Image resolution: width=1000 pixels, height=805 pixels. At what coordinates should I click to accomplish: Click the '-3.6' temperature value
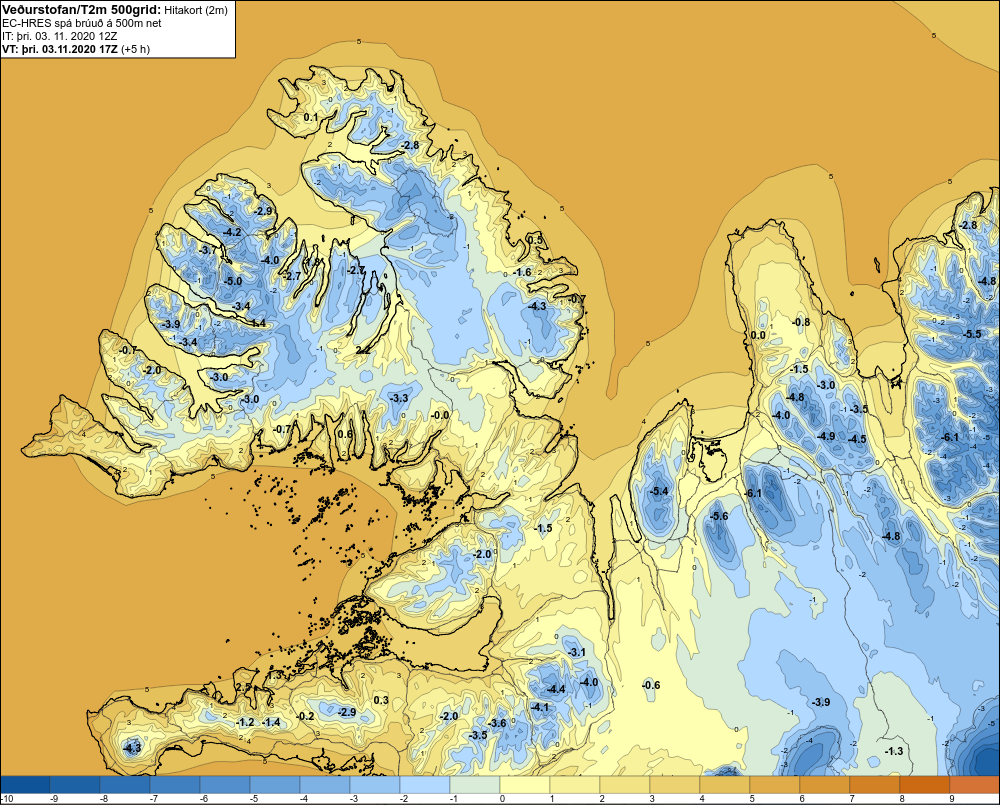[497, 723]
